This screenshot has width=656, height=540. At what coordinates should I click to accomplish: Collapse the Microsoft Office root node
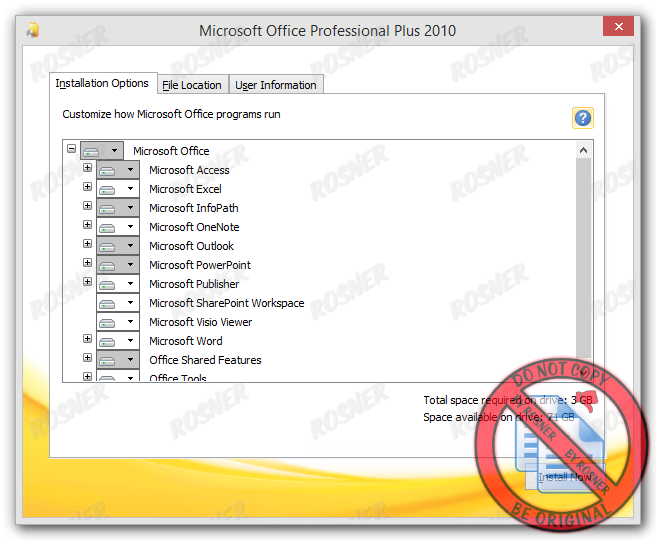click(x=72, y=148)
